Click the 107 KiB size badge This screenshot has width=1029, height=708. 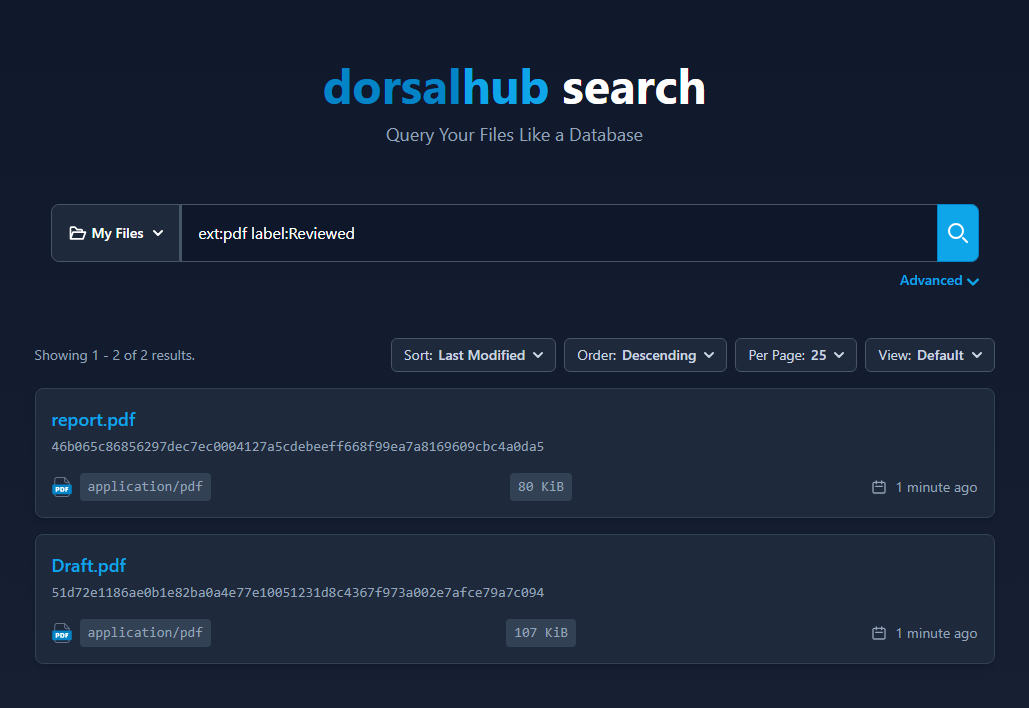tap(540, 633)
